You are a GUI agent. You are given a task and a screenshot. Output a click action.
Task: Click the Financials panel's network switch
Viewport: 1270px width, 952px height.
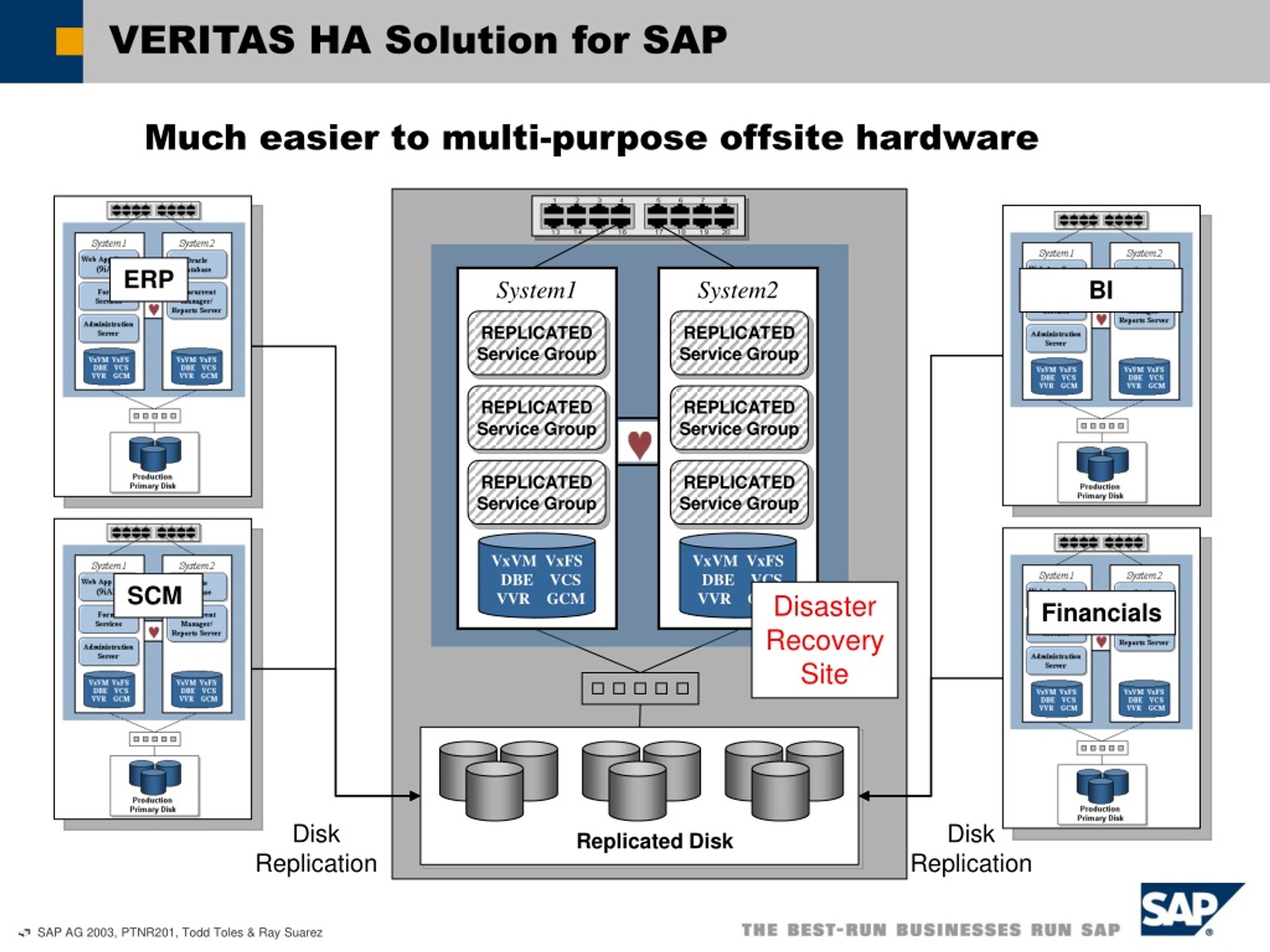(1101, 542)
